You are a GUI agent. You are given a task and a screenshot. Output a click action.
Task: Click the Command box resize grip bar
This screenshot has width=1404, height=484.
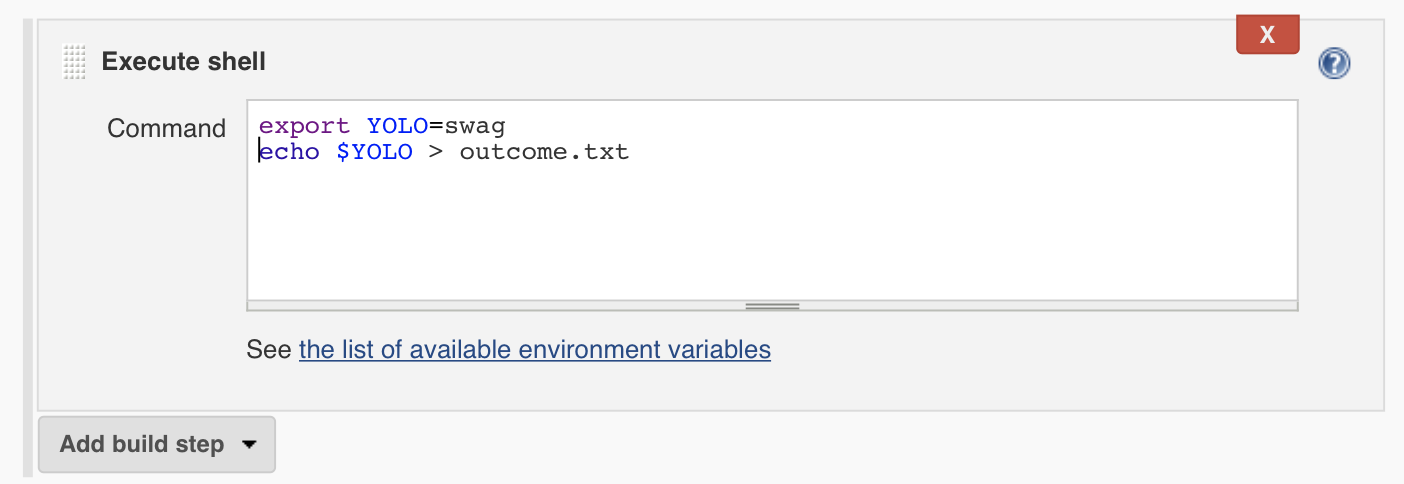click(x=772, y=306)
